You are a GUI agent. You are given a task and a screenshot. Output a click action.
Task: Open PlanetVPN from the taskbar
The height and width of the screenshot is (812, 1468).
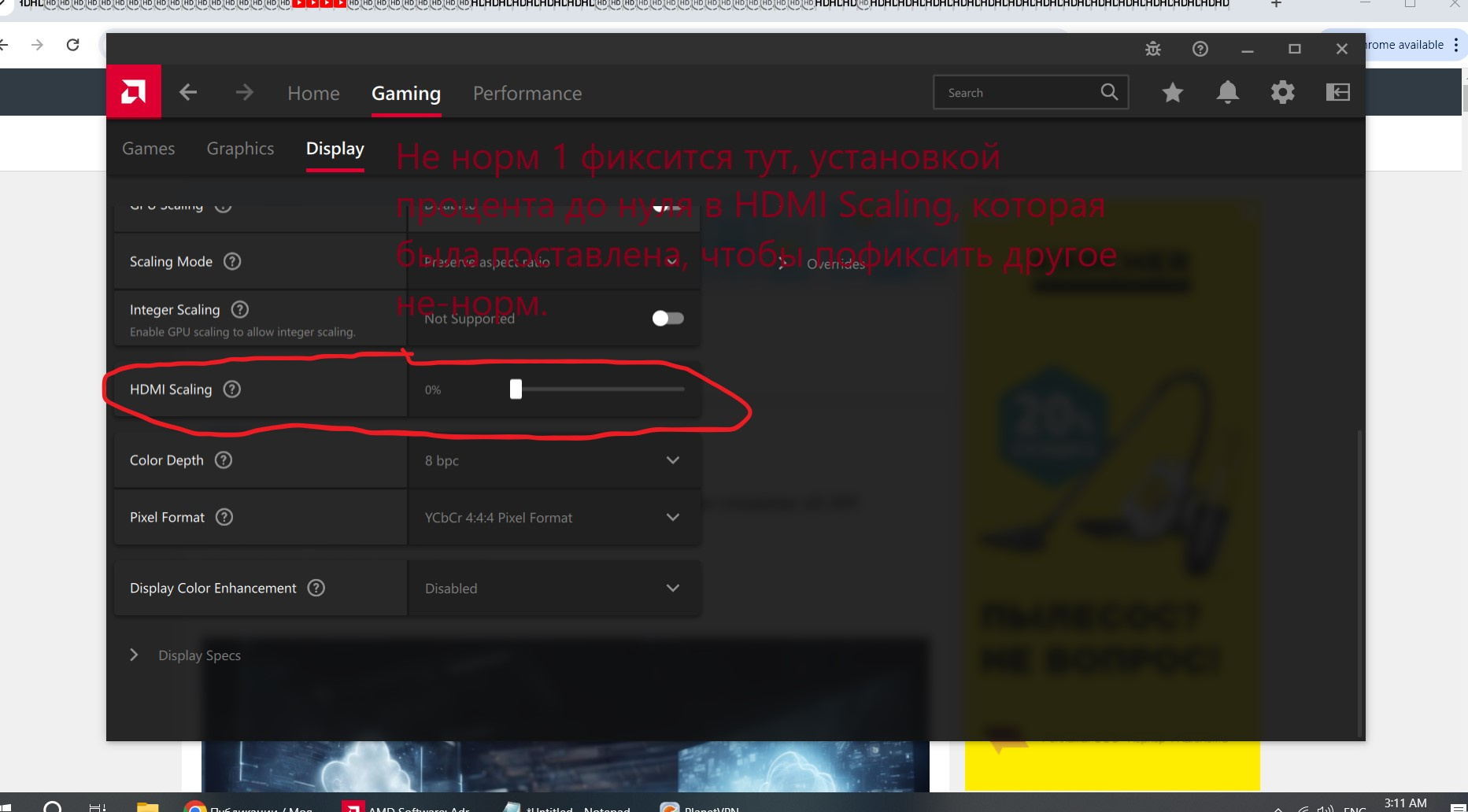701,807
